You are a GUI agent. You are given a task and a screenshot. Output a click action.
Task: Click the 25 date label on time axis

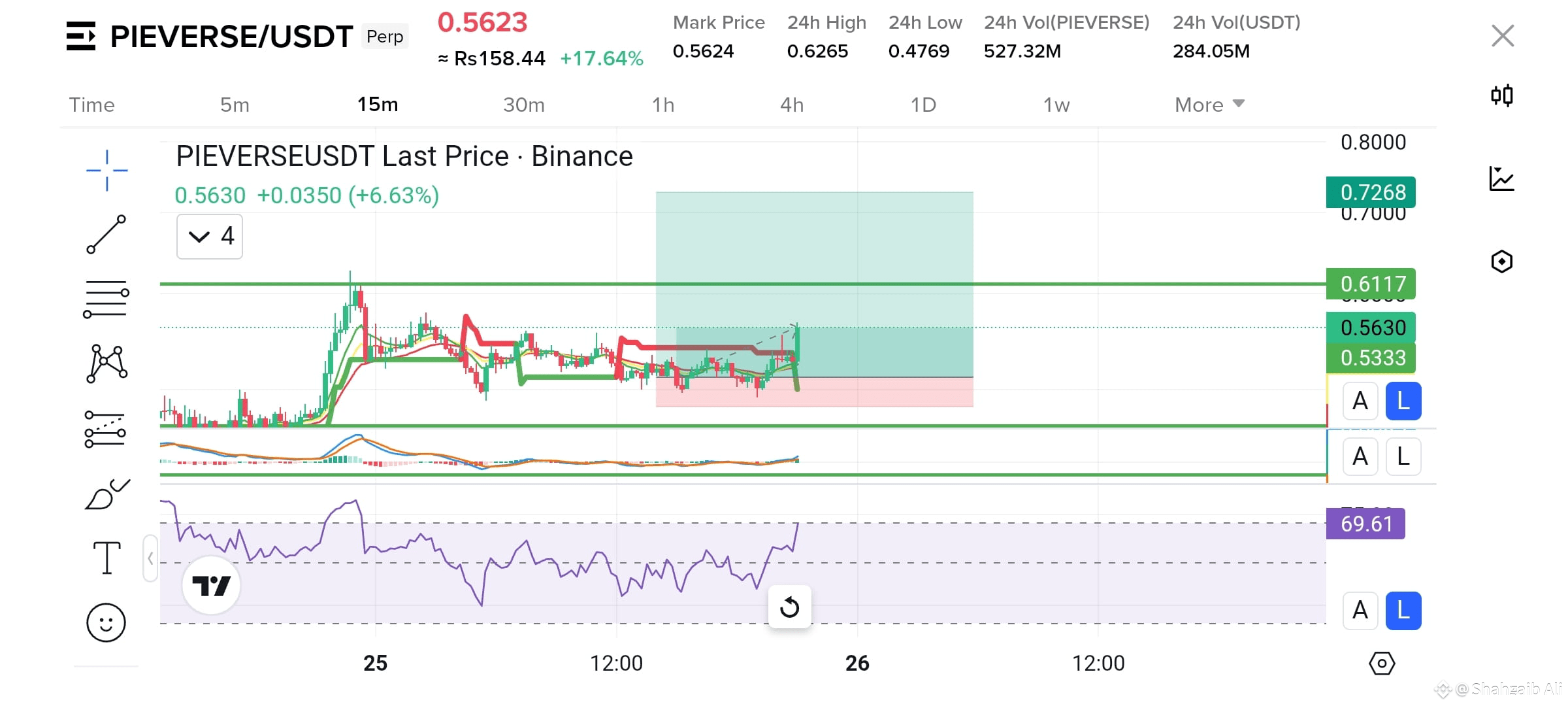click(376, 664)
